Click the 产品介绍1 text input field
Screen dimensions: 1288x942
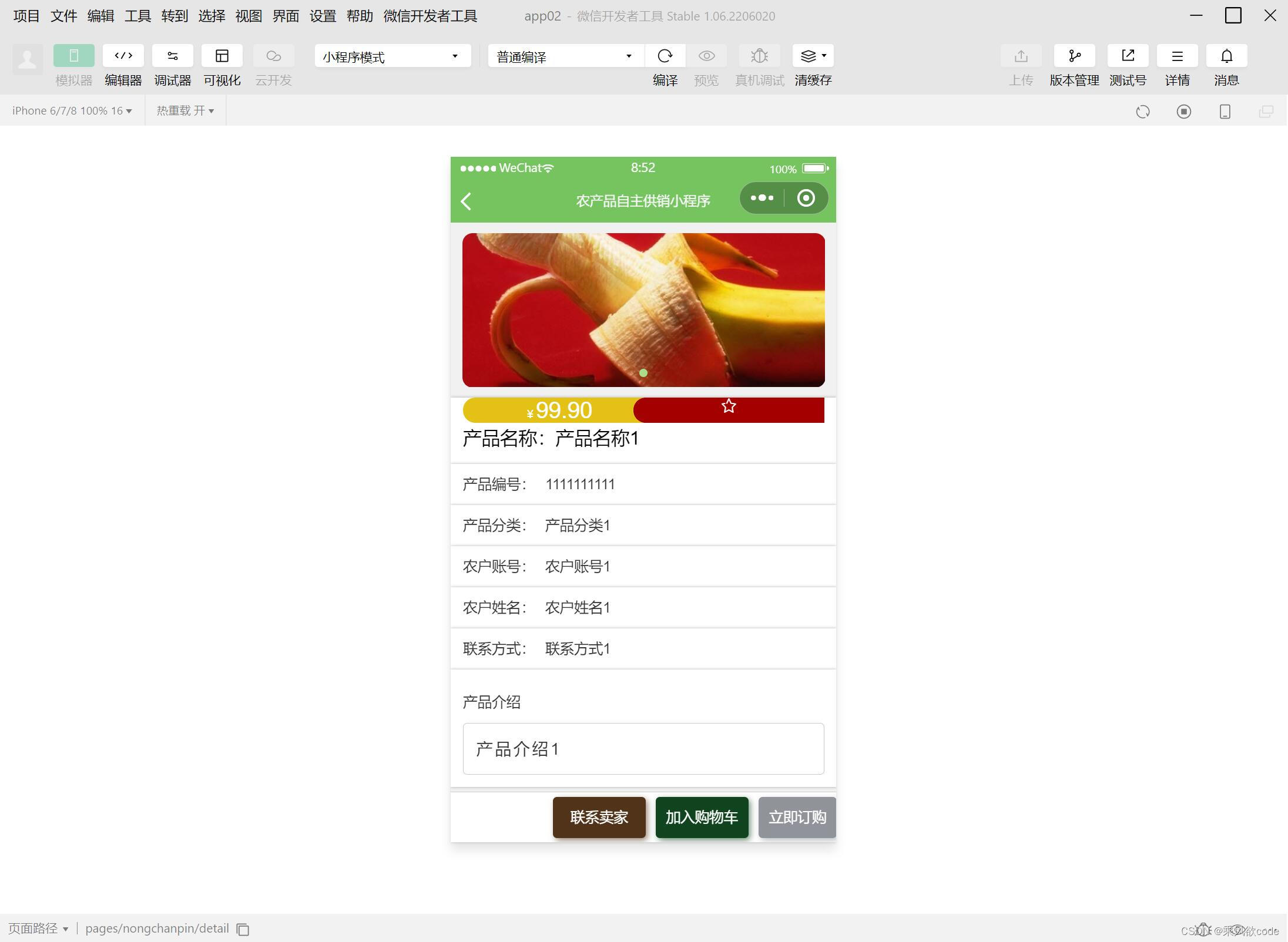[643, 749]
